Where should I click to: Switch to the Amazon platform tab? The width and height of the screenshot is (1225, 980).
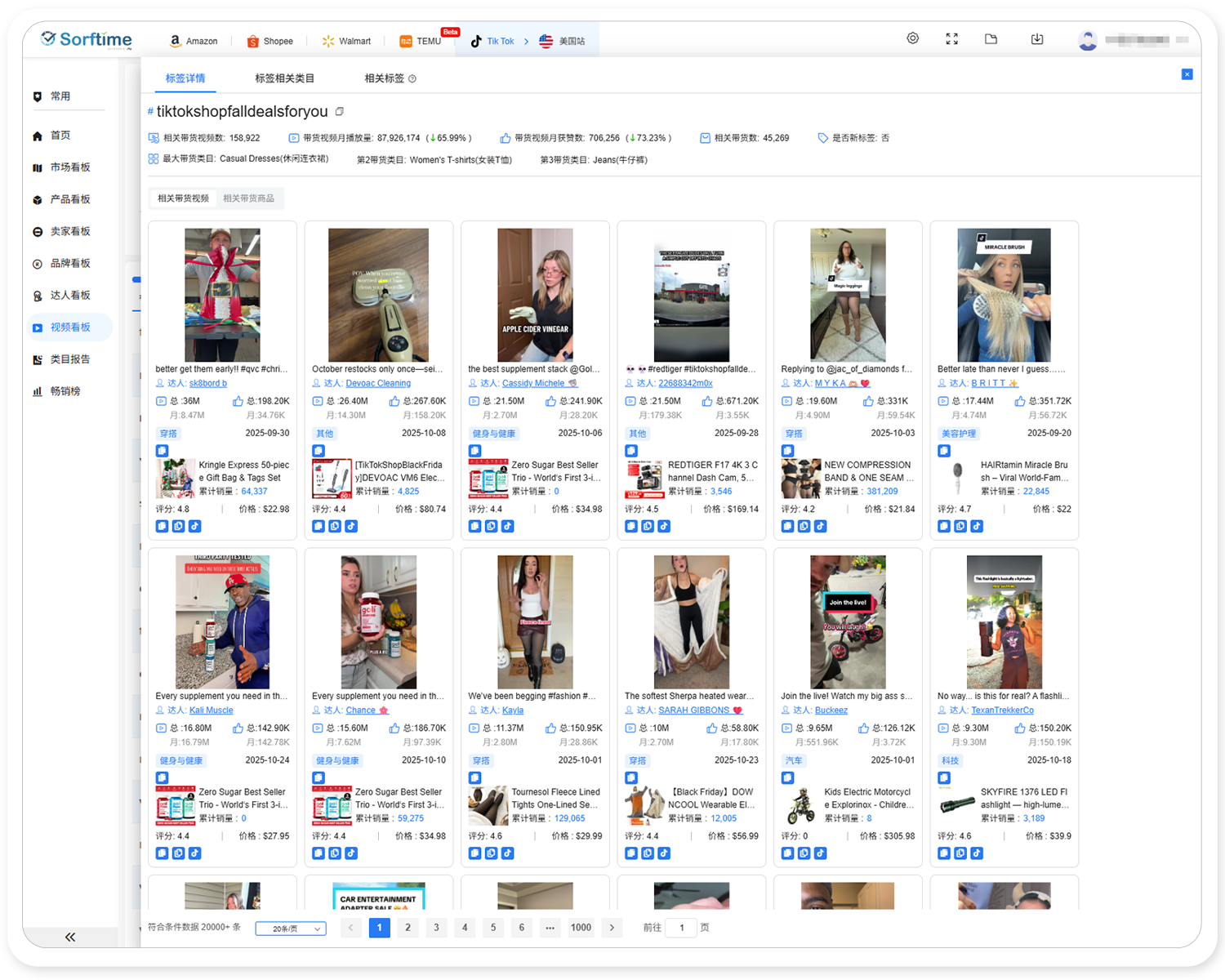pos(193,40)
